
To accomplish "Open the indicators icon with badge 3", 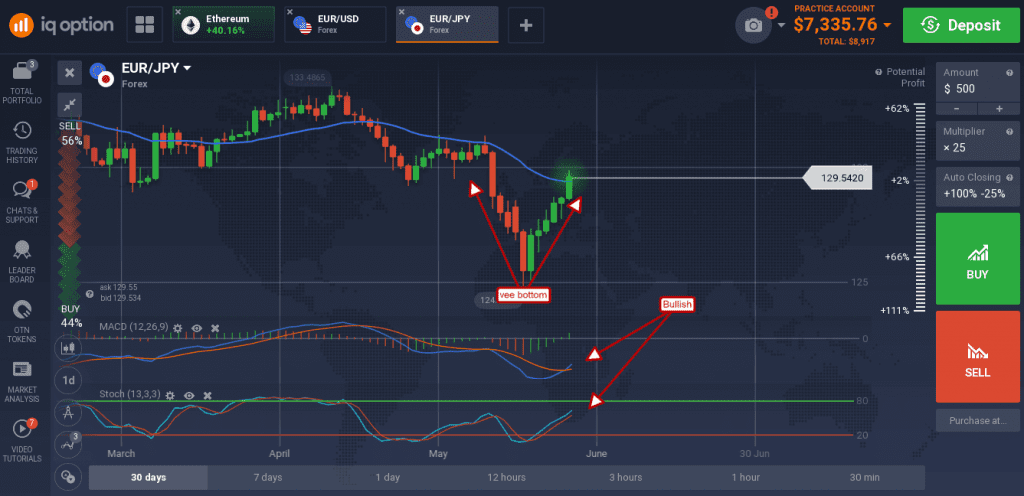I will pos(68,444).
